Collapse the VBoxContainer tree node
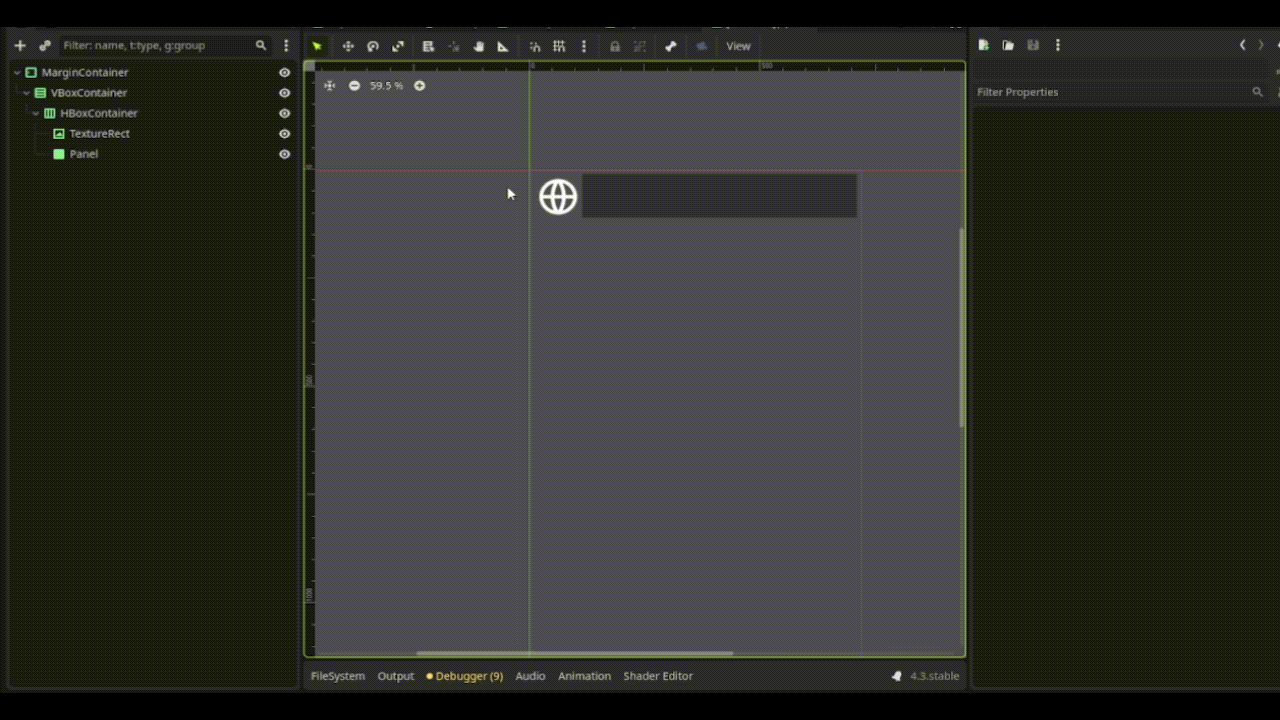 coord(27,93)
